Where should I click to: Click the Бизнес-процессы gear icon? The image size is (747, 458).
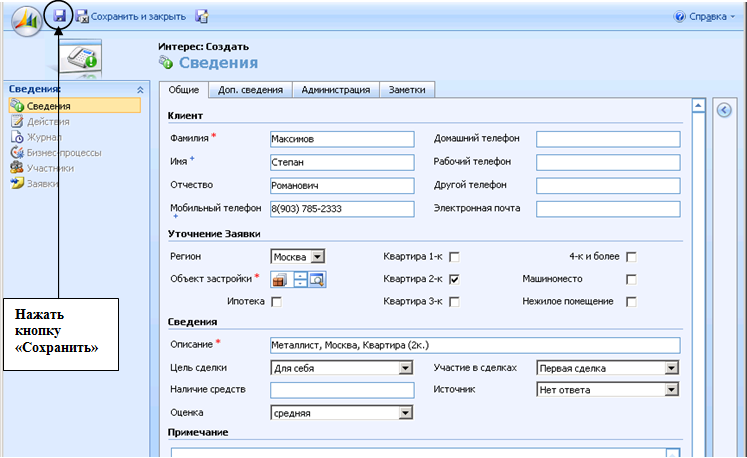[x=17, y=153]
